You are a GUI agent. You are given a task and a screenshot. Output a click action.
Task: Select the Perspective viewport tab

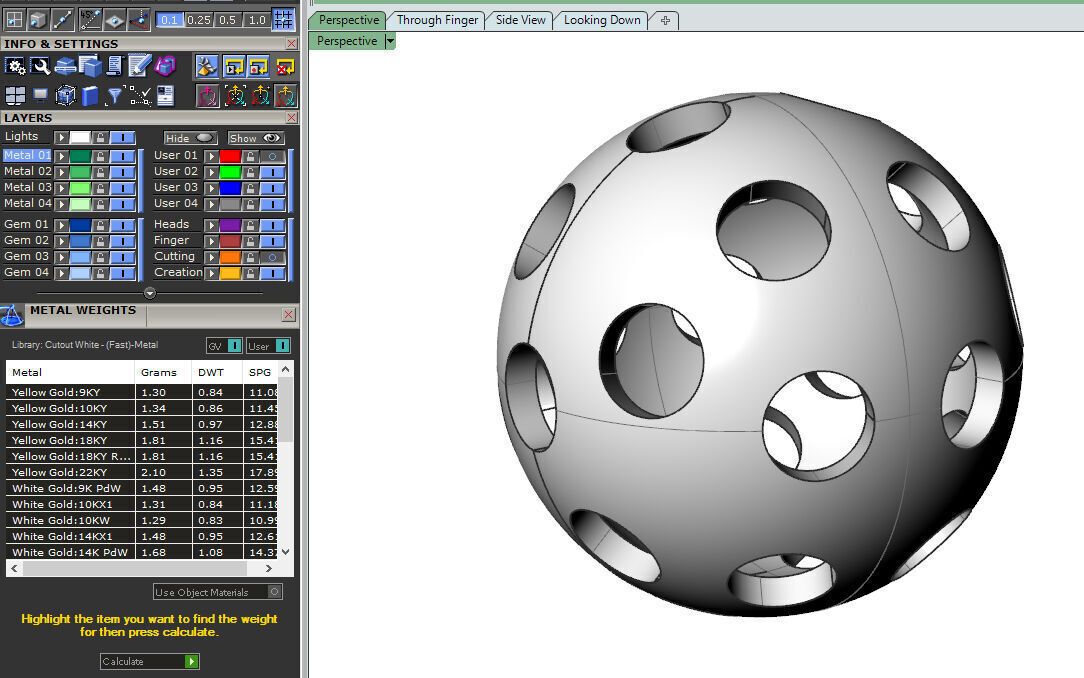pos(348,20)
